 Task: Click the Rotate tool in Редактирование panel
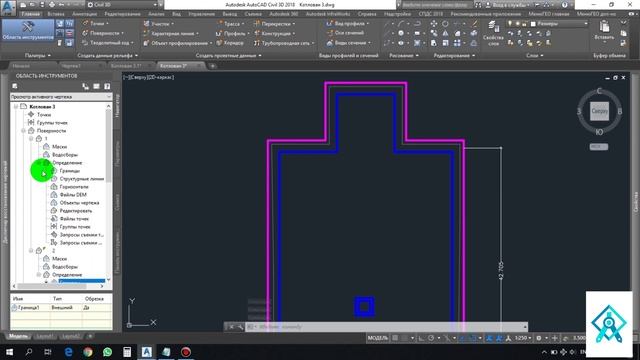445,24
